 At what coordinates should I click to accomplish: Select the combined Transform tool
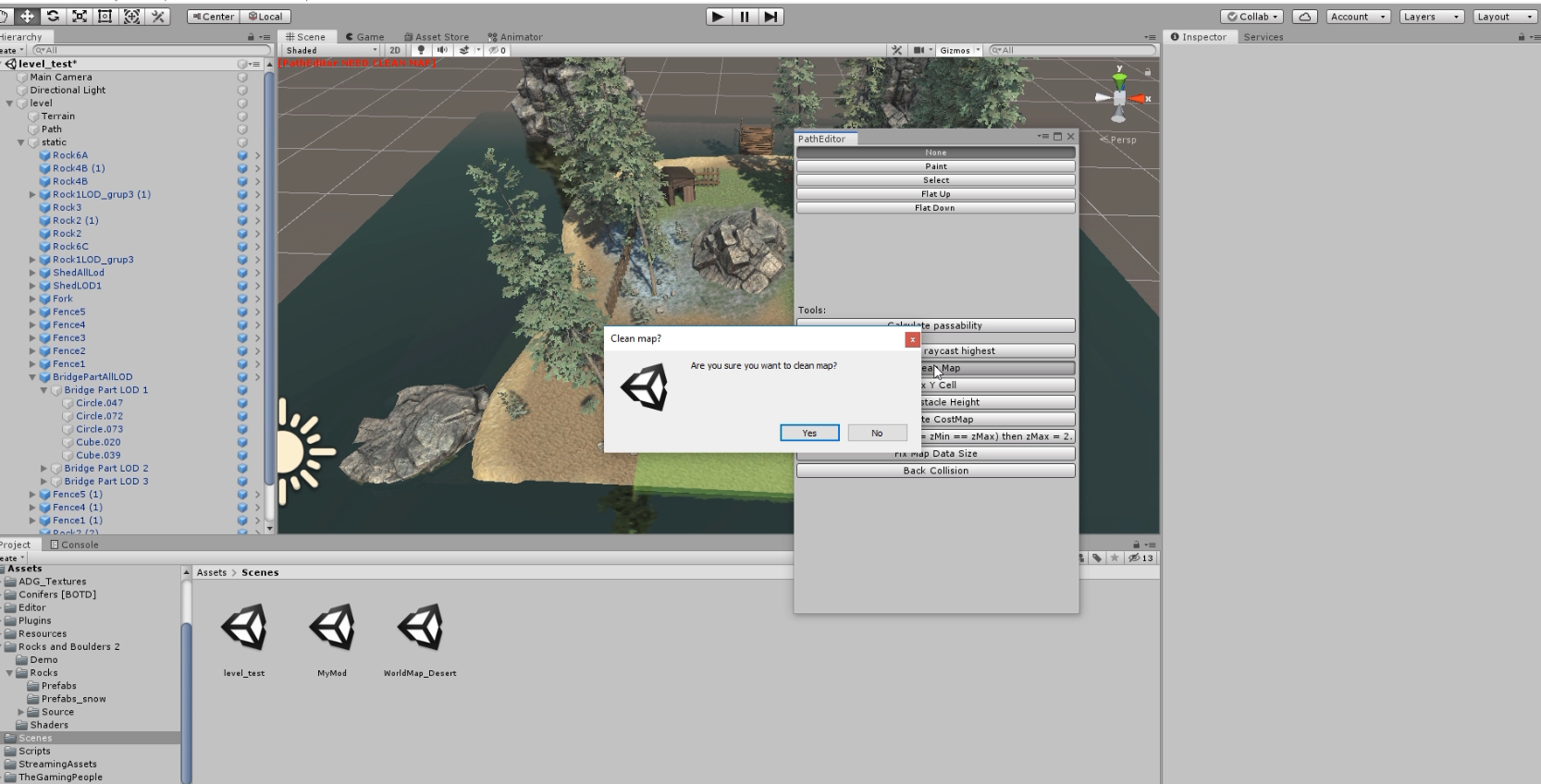(x=132, y=17)
